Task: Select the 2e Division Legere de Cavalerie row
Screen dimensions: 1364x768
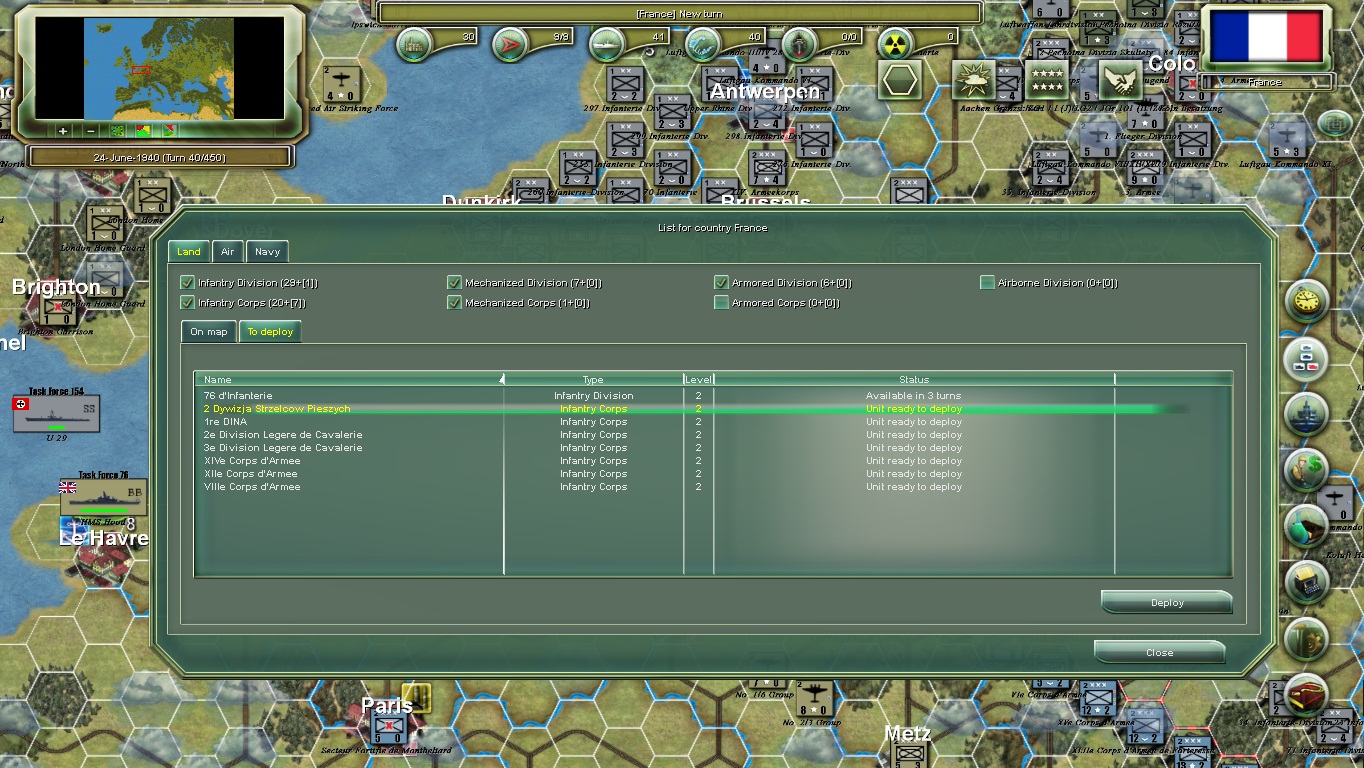Action: (713, 435)
